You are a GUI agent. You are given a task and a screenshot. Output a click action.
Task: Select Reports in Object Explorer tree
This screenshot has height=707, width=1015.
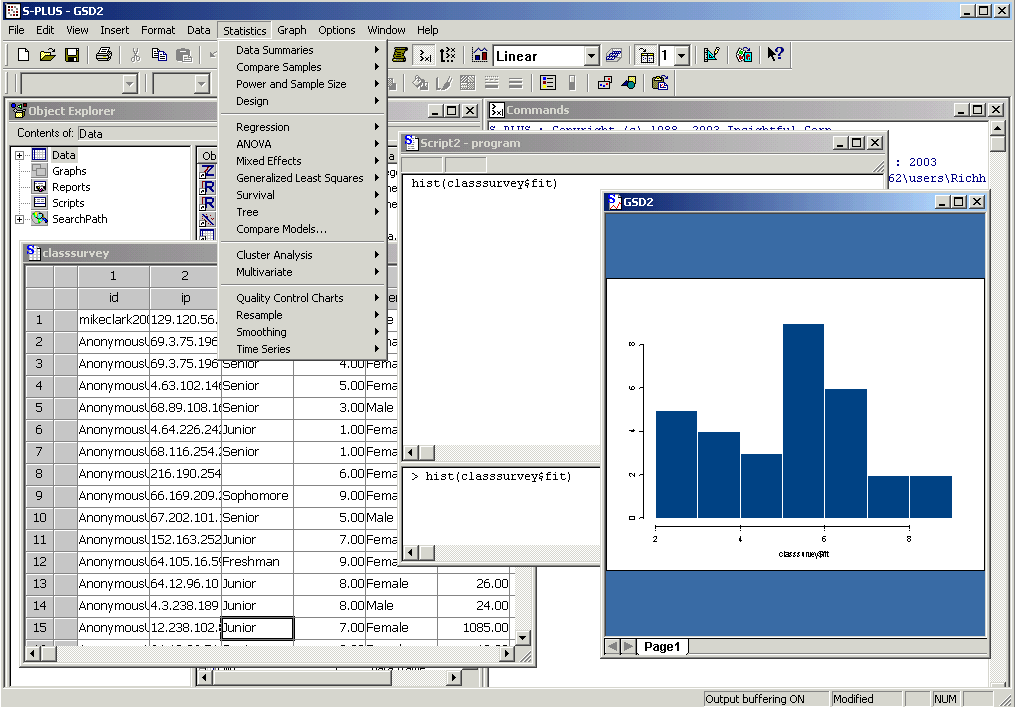(x=71, y=187)
